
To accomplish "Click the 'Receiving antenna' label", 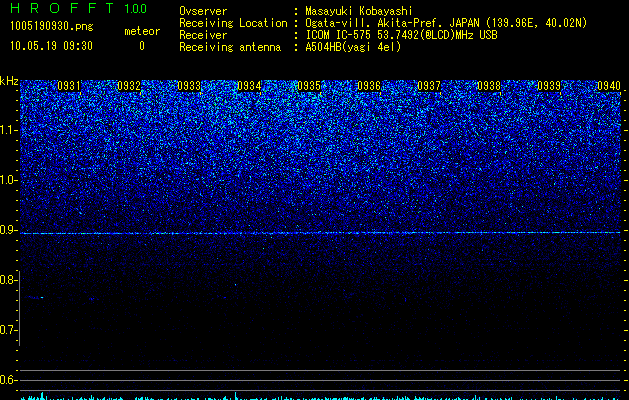I will coord(230,47).
